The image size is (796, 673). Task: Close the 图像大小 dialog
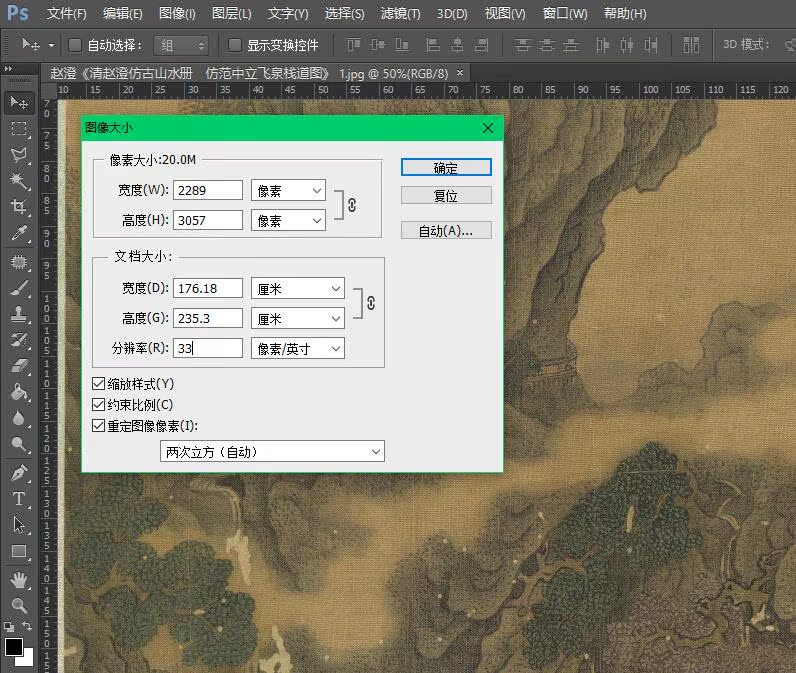coord(488,128)
